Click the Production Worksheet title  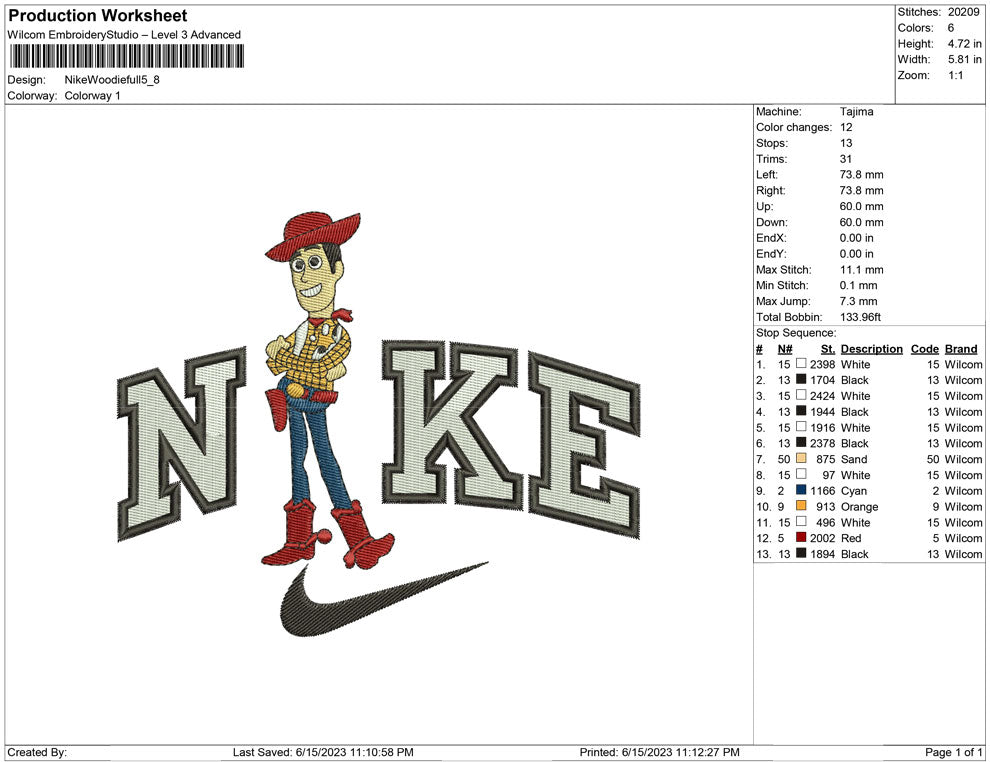98,16
